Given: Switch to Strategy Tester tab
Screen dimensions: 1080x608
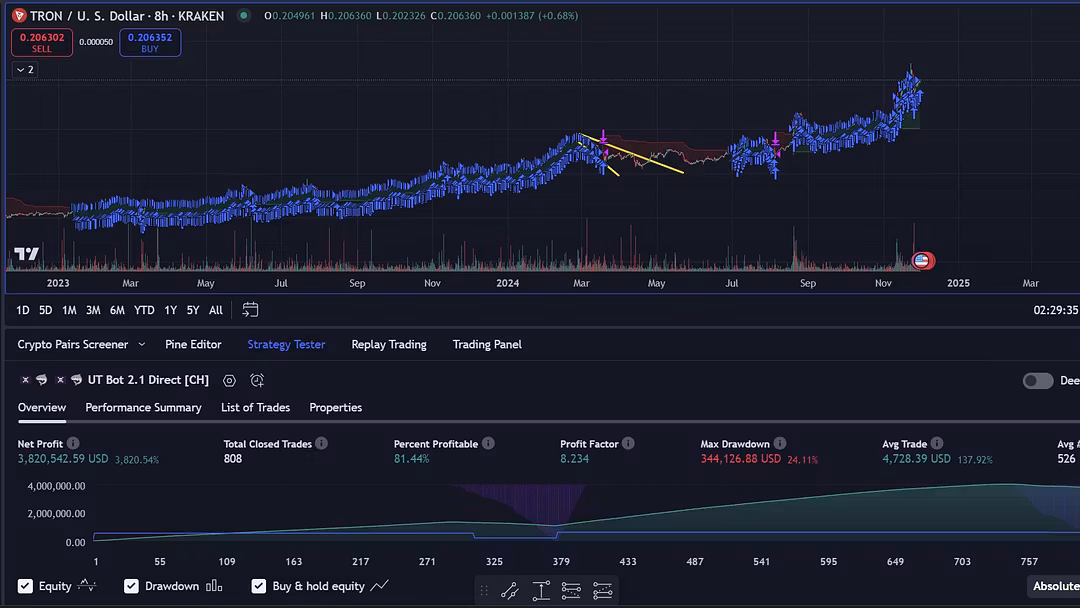Looking at the screenshot, I should click(286, 344).
